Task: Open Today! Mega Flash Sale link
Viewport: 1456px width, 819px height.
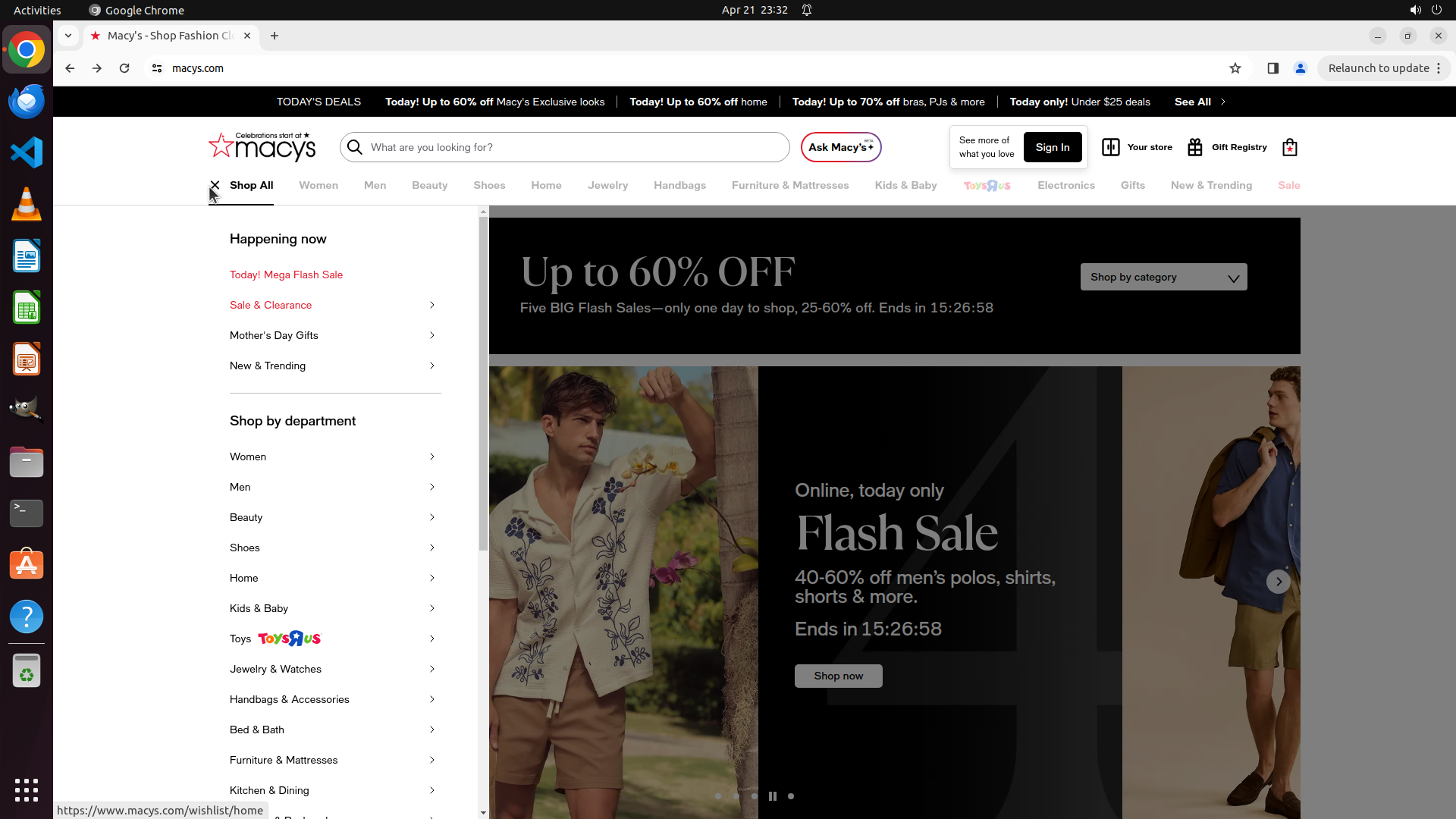Action: coord(286,275)
